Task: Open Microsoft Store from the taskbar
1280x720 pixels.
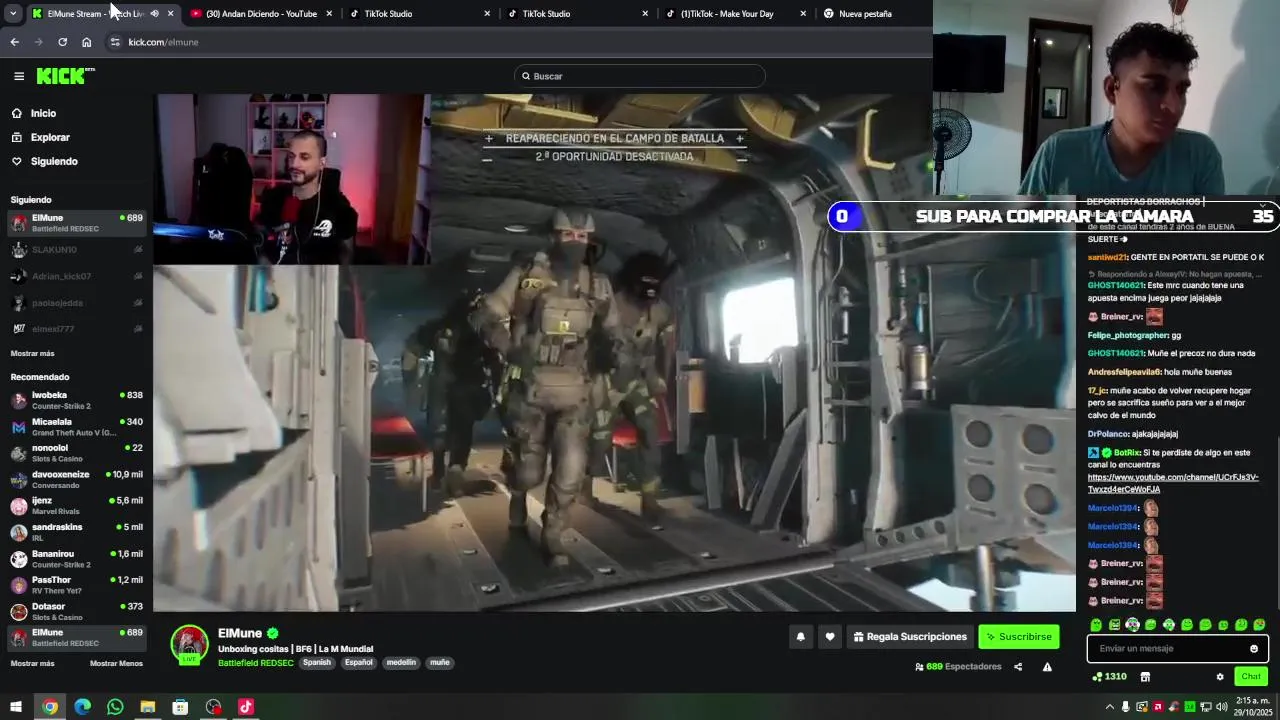Action: click(180, 707)
